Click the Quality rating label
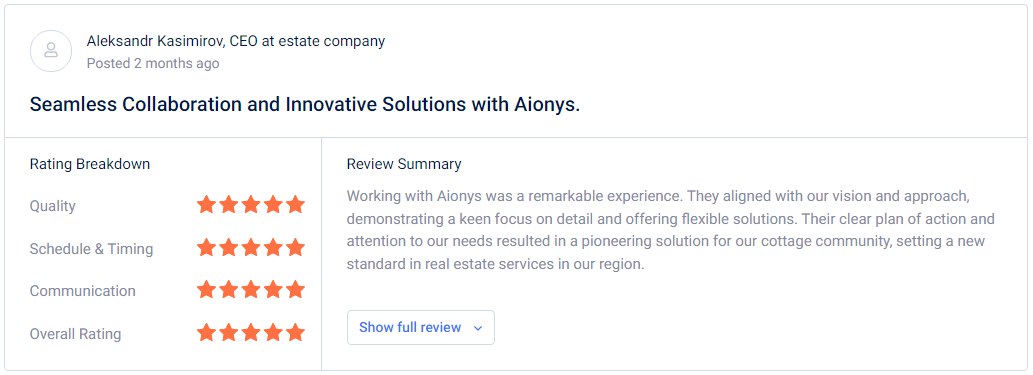Viewport: 1033px width, 375px height. click(x=53, y=206)
